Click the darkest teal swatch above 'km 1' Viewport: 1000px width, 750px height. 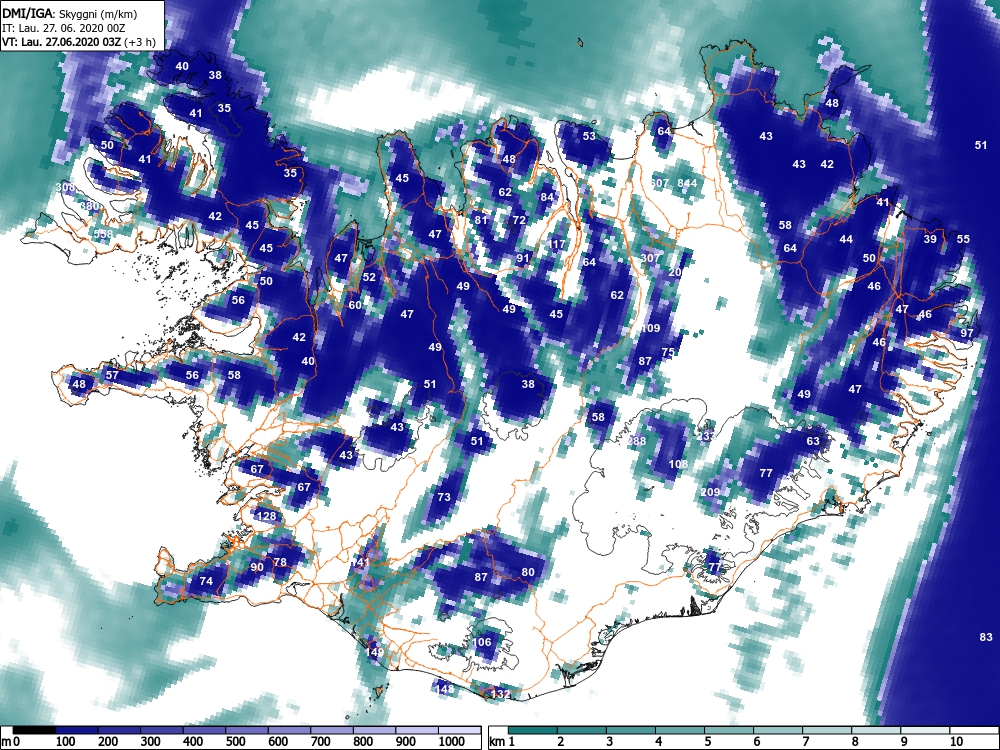[x=533, y=730]
